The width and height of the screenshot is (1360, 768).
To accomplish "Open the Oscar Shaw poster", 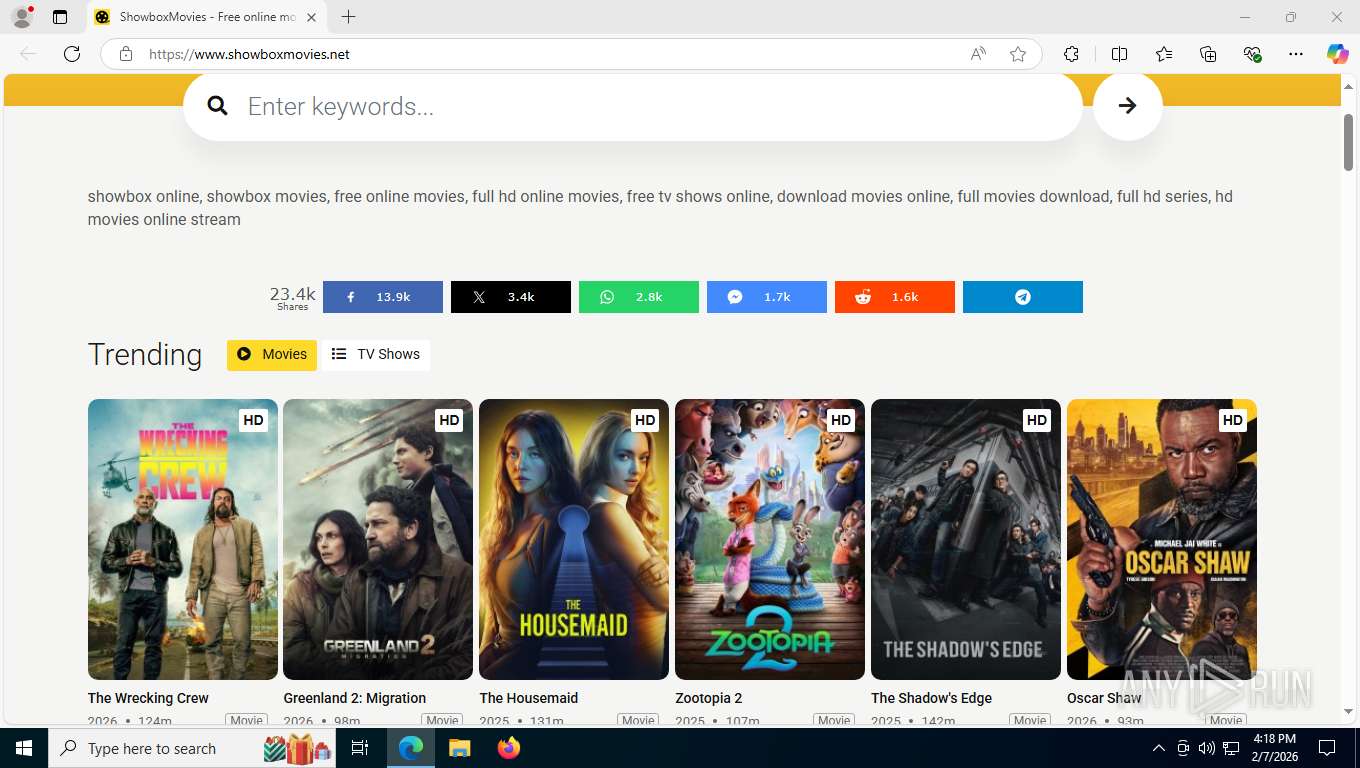I will [1162, 540].
